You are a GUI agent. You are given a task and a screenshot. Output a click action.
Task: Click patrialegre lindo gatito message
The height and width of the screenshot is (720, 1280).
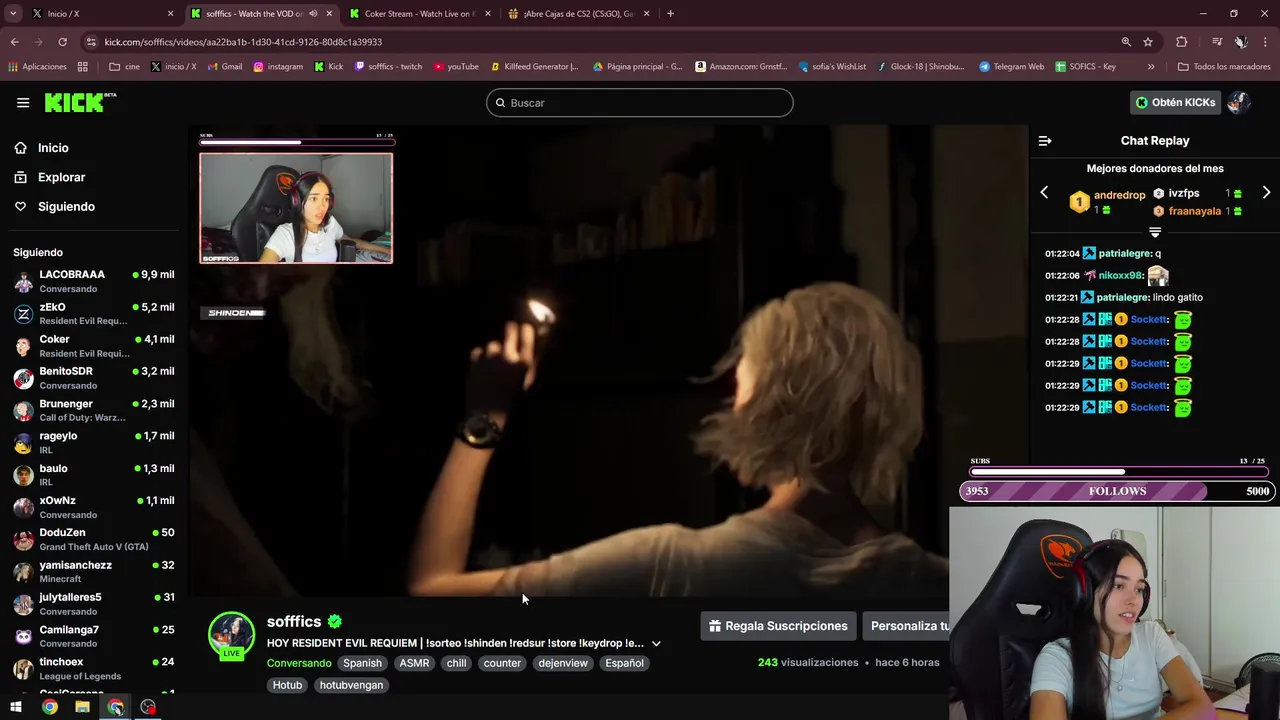pos(1124,297)
